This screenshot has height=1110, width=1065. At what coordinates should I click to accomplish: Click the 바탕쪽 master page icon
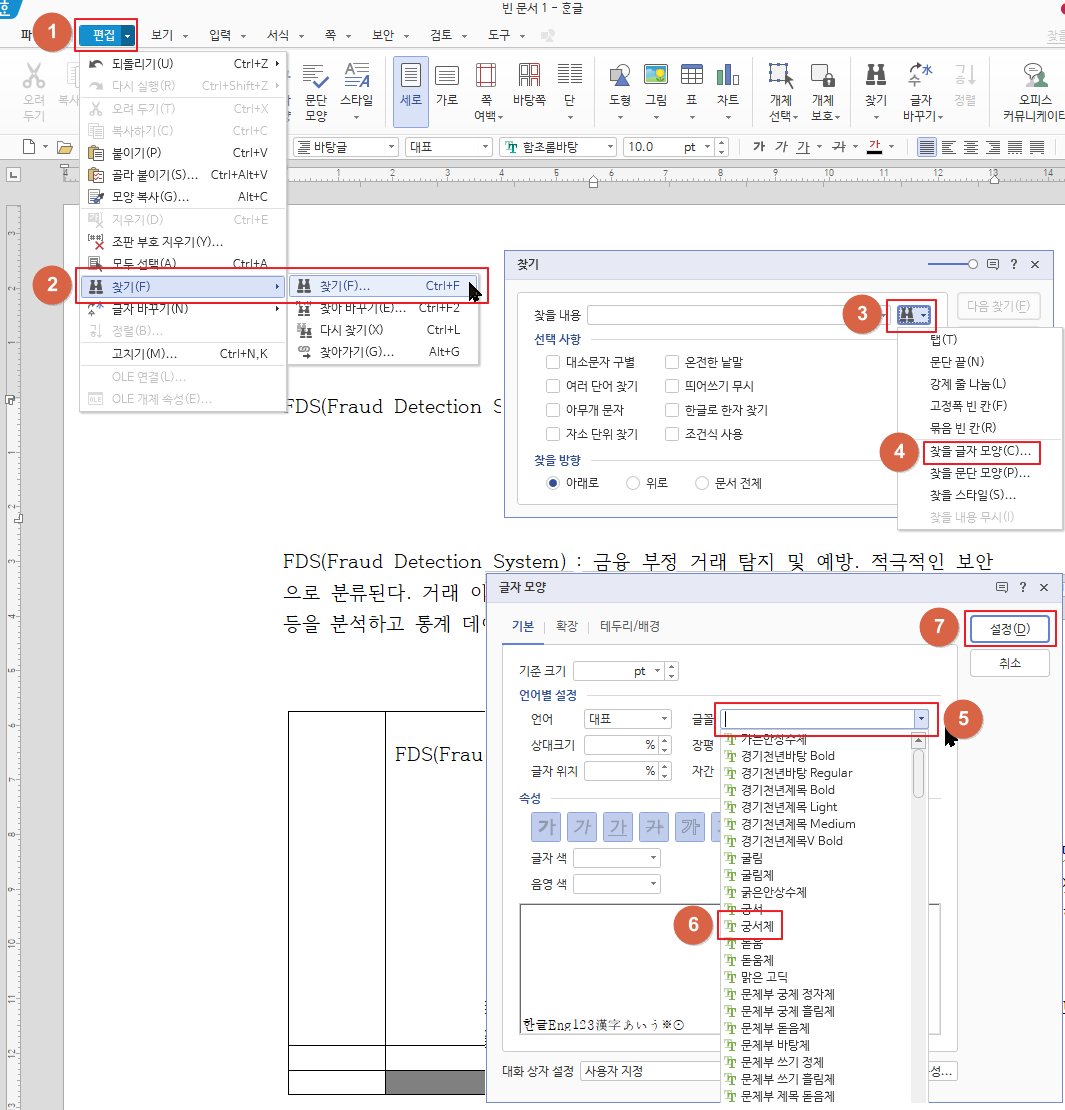click(529, 85)
